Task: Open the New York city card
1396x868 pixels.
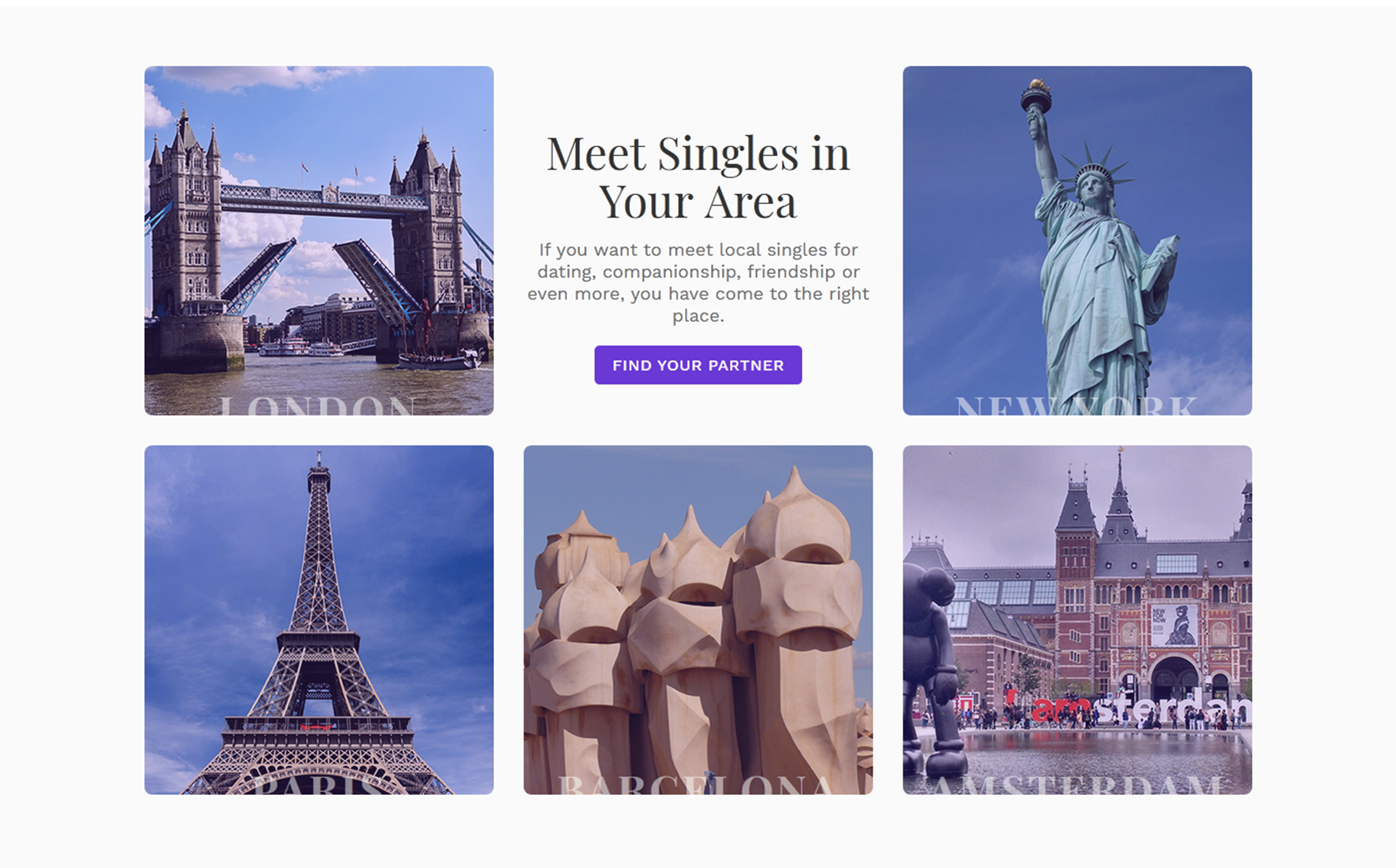Action: click(x=1077, y=241)
